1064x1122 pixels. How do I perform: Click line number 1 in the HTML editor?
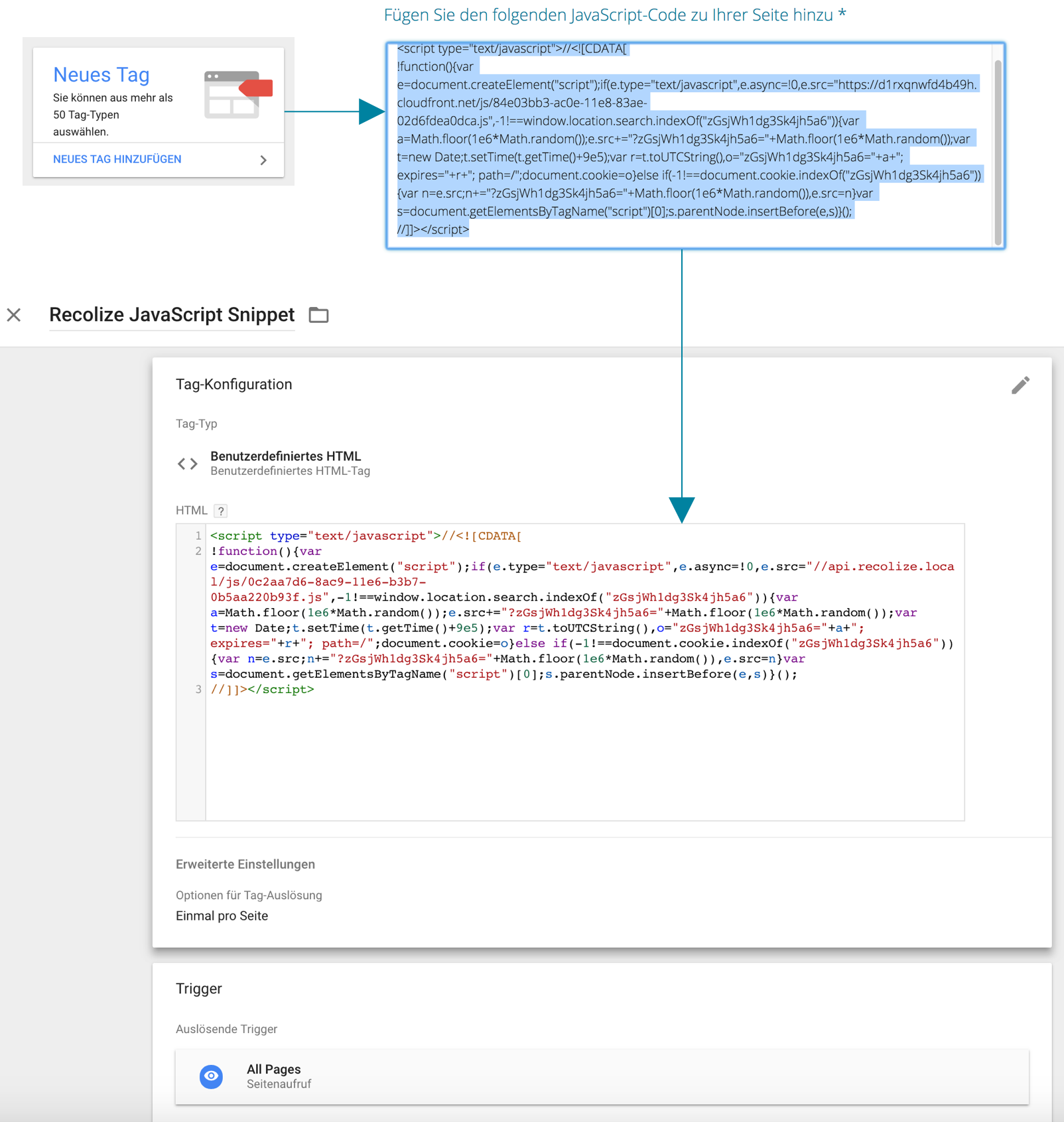(198, 536)
